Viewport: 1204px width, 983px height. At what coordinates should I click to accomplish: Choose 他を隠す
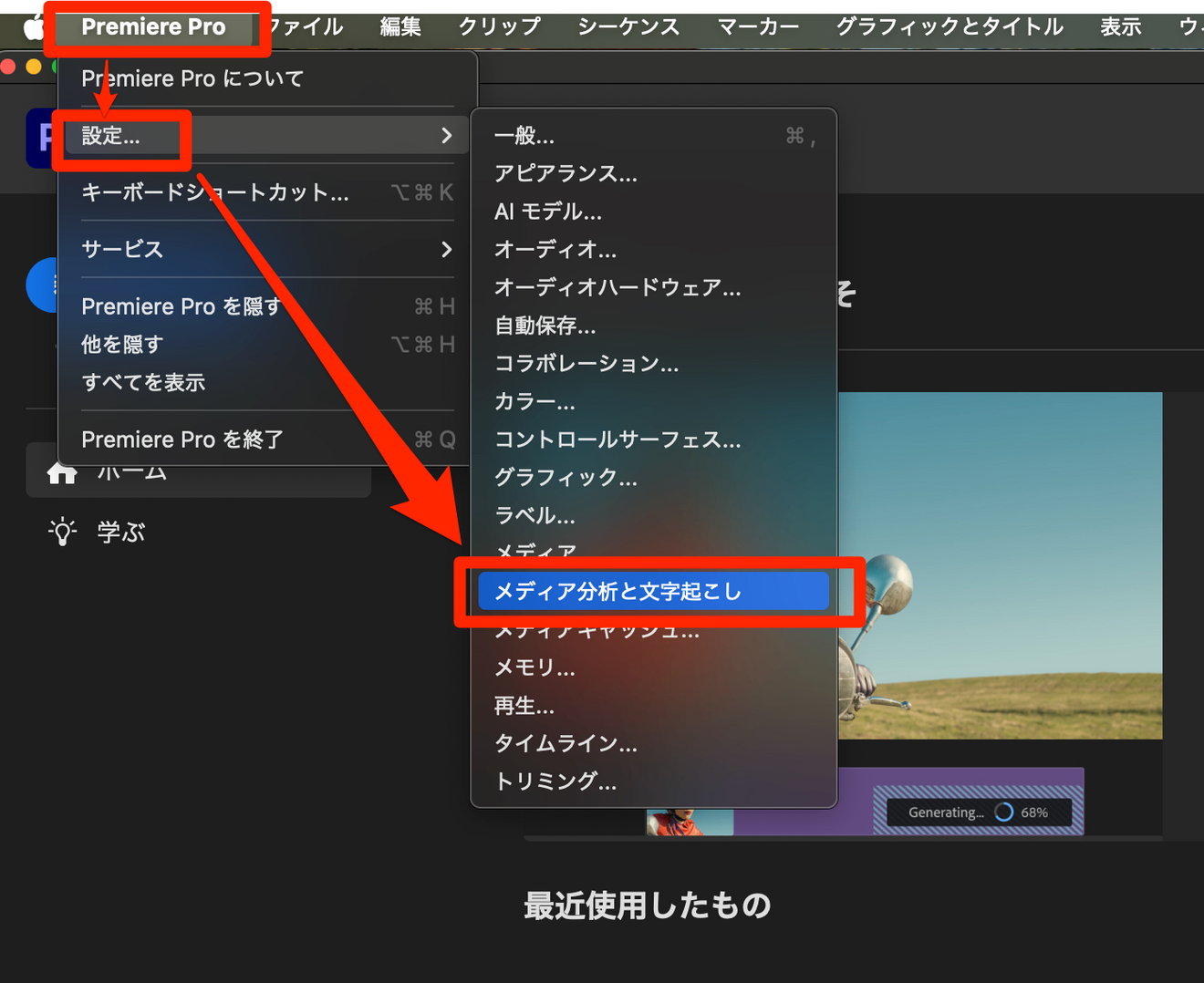(266, 345)
